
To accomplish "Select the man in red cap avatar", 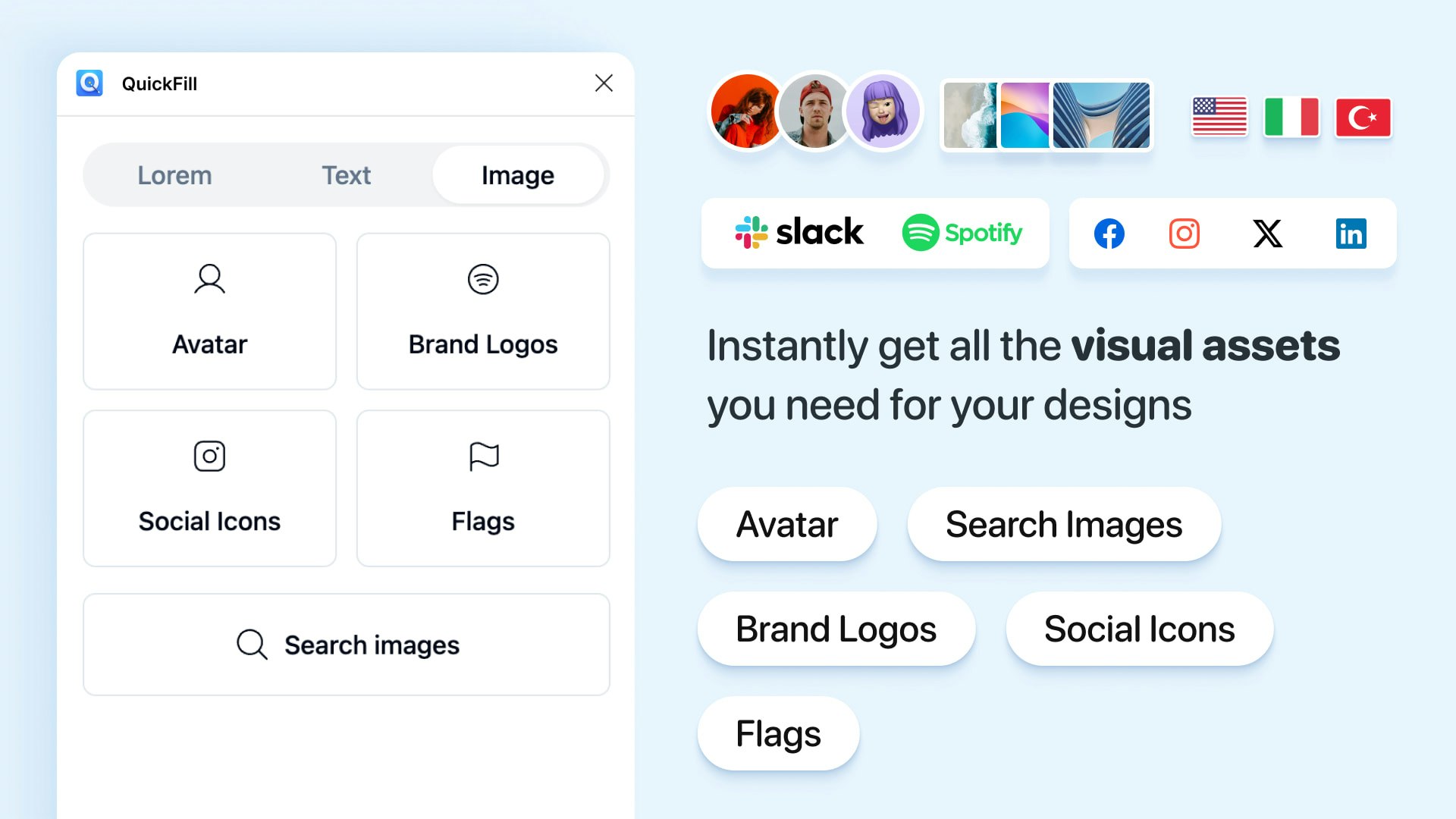I will click(814, 112).
